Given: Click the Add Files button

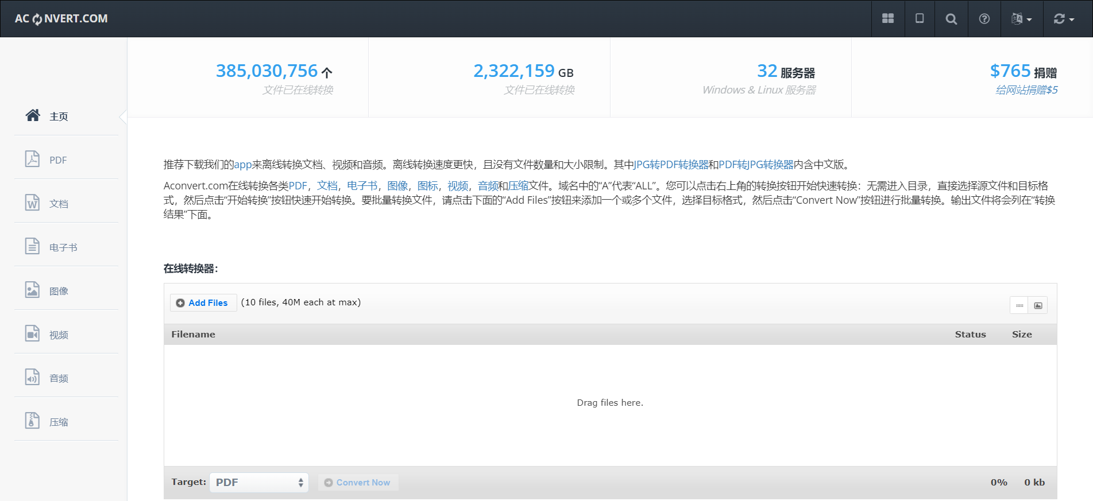Looking at the screenshot, I should [x=203, y=303].
